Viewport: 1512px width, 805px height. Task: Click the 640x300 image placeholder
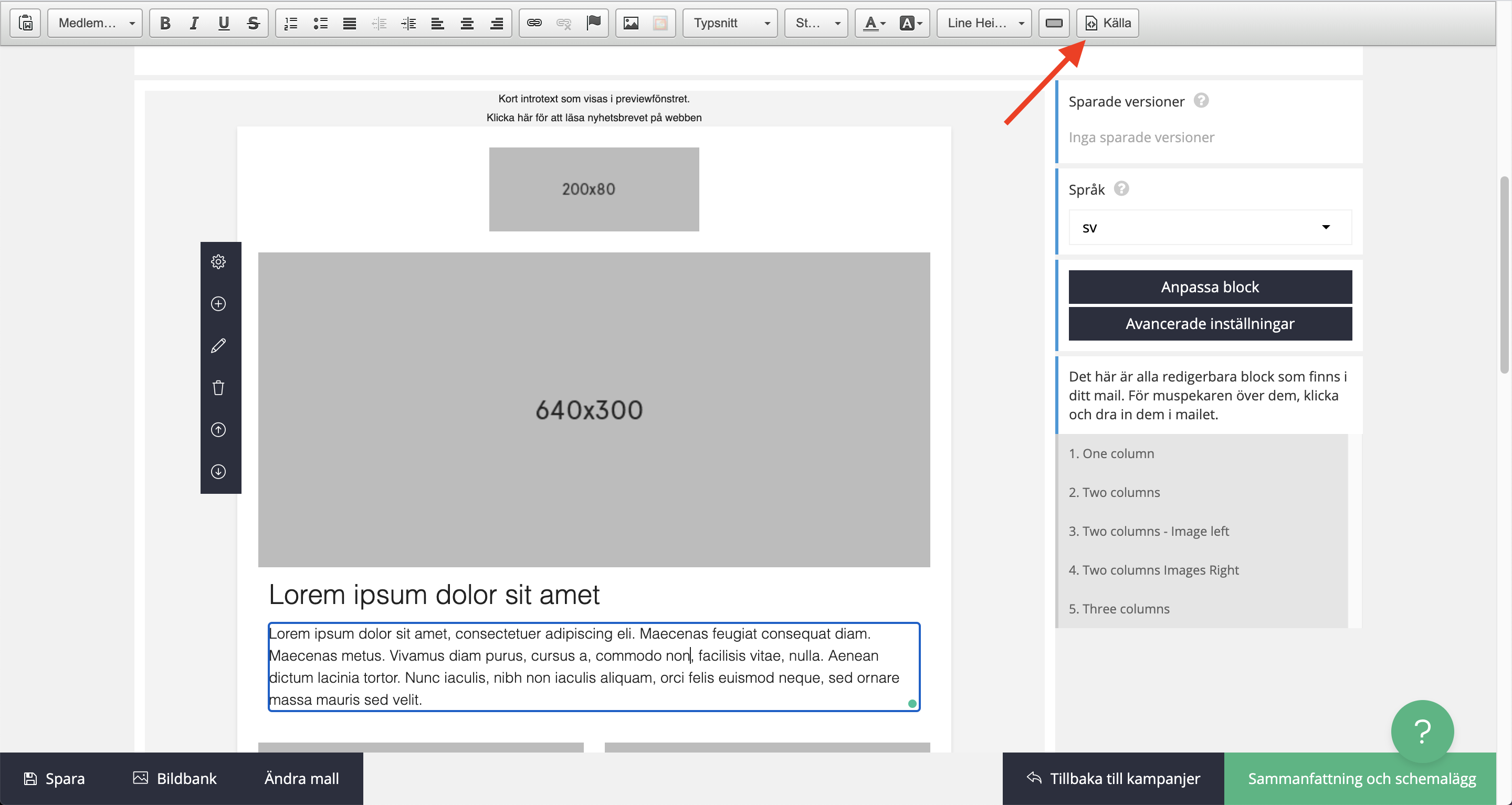pyautogui.click(x=593, y=409)
